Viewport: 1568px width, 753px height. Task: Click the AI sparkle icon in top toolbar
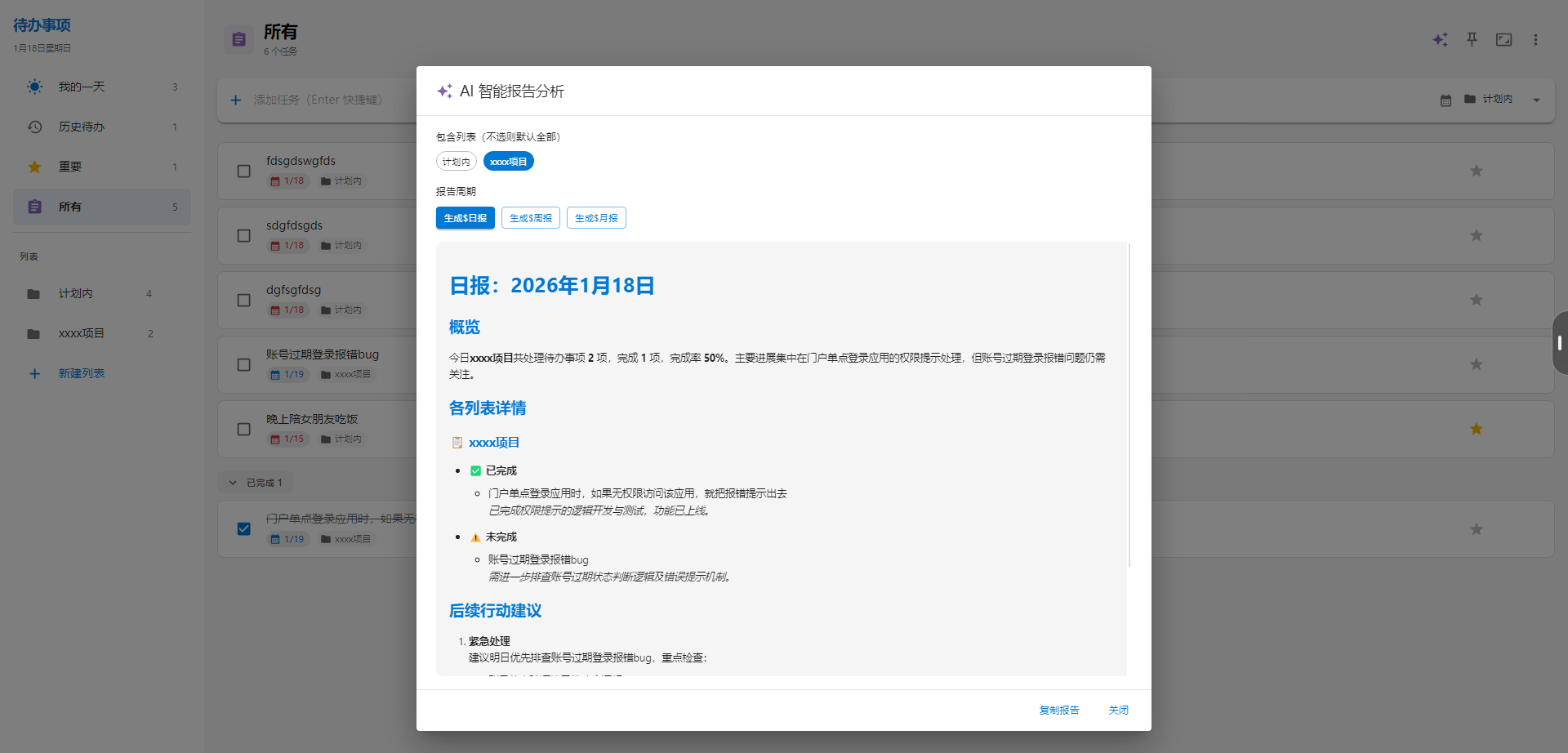click(x=1440, y=40)
